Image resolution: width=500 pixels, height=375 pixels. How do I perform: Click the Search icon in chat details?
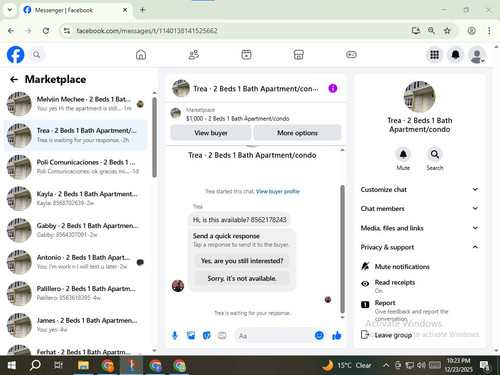[435, 154]
